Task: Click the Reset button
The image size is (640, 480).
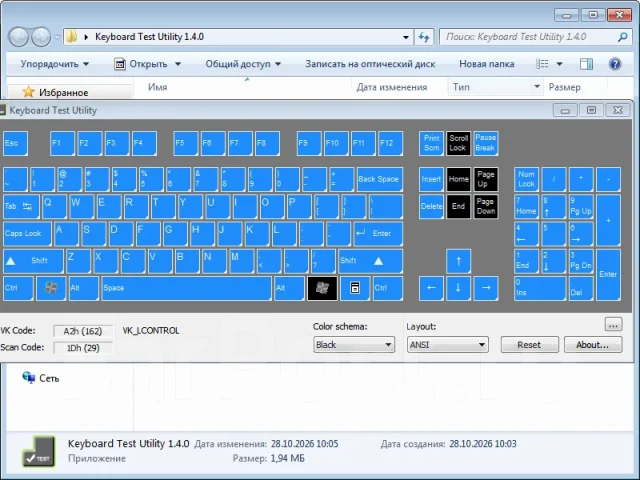Action: (529, 345)
